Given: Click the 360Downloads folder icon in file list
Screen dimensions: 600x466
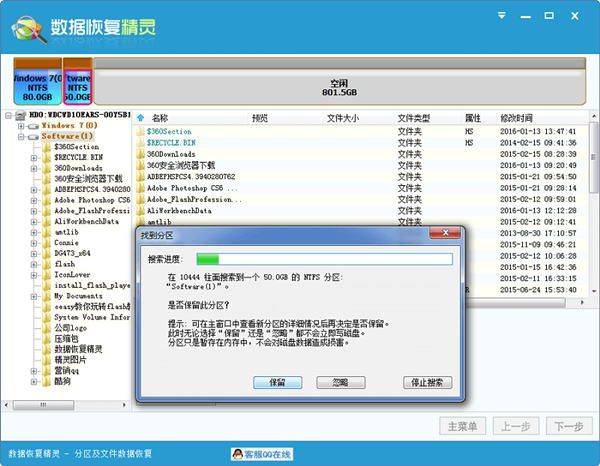Looking at the screenshot, I should [x=141, y=154].
